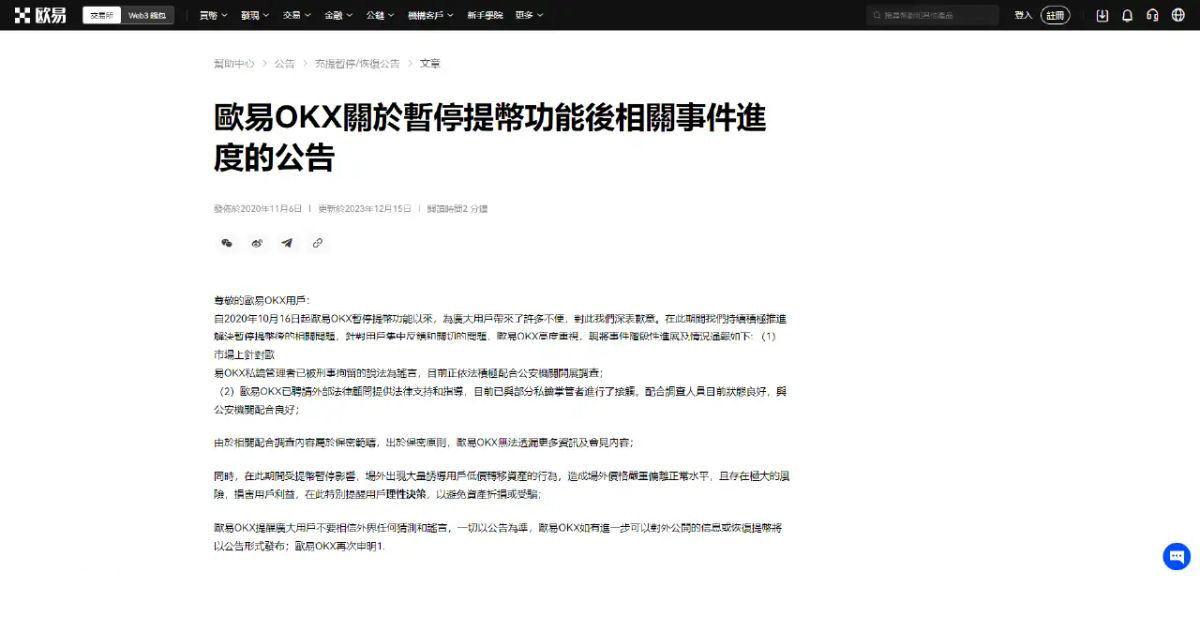Click the paragraph starting 由於相關配合調查內容
Image resolution: width=1200 pixels, height=617 pixels.
[423, 442]
